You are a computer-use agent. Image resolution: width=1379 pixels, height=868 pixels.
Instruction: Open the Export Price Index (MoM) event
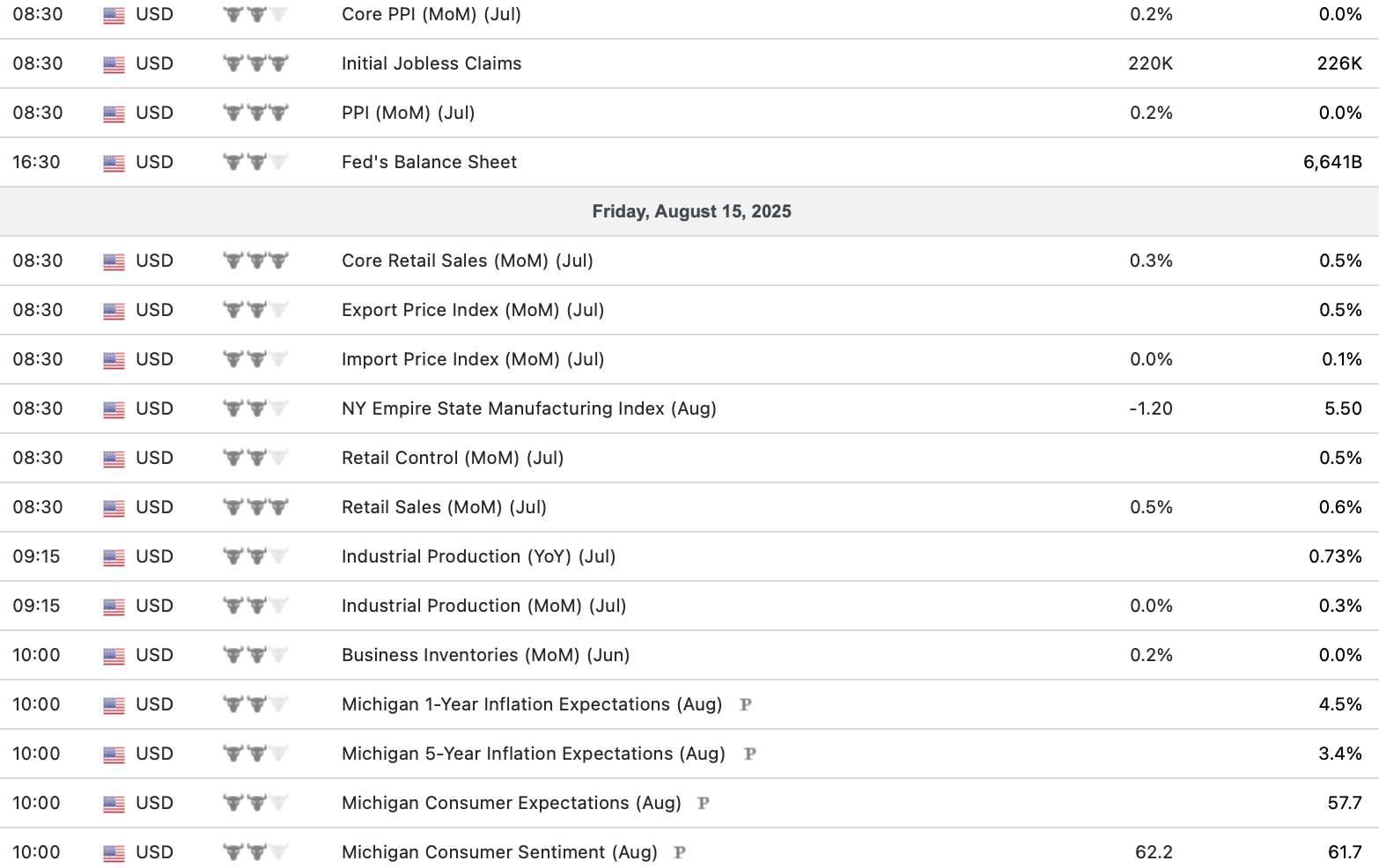pos(472,310)
